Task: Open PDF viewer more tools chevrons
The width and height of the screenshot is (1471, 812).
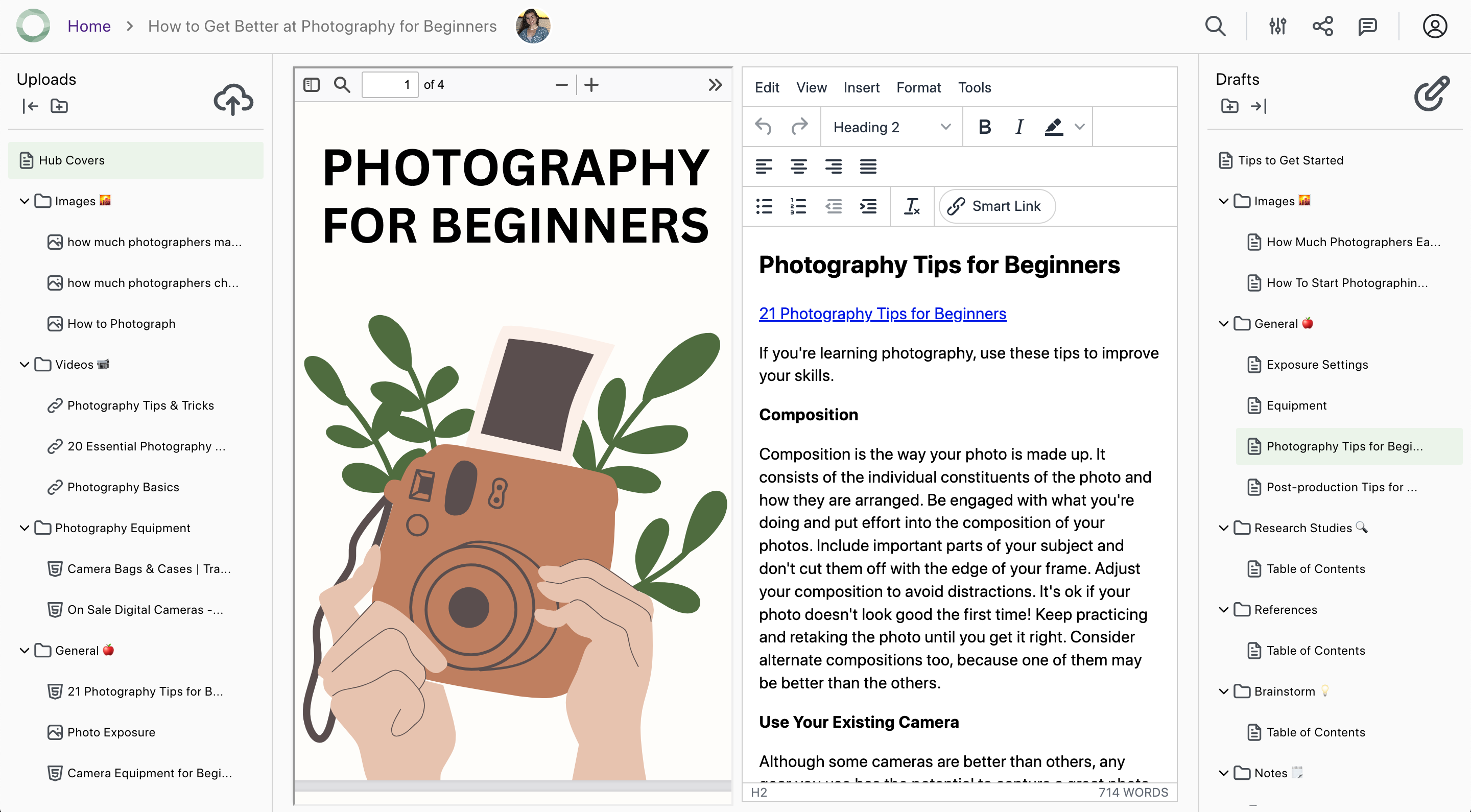Action: 715,85
